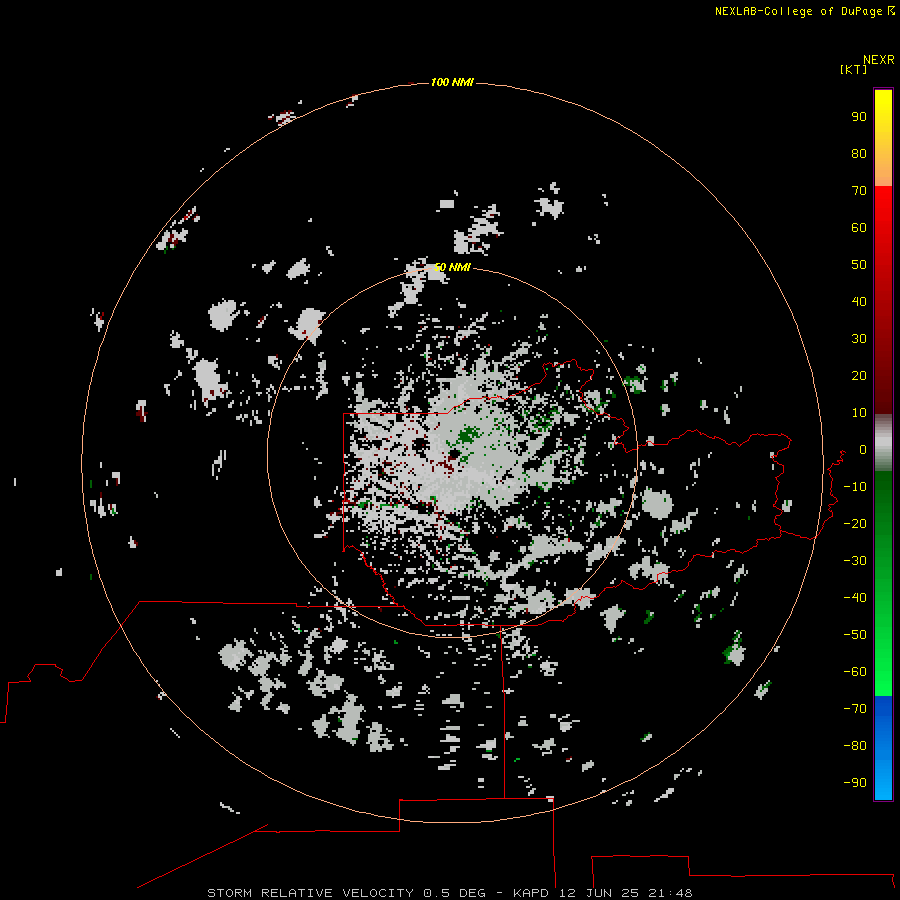Pick the yellow segment of the color bar
The width and height of the screenshot is (900, 900).
883,137
